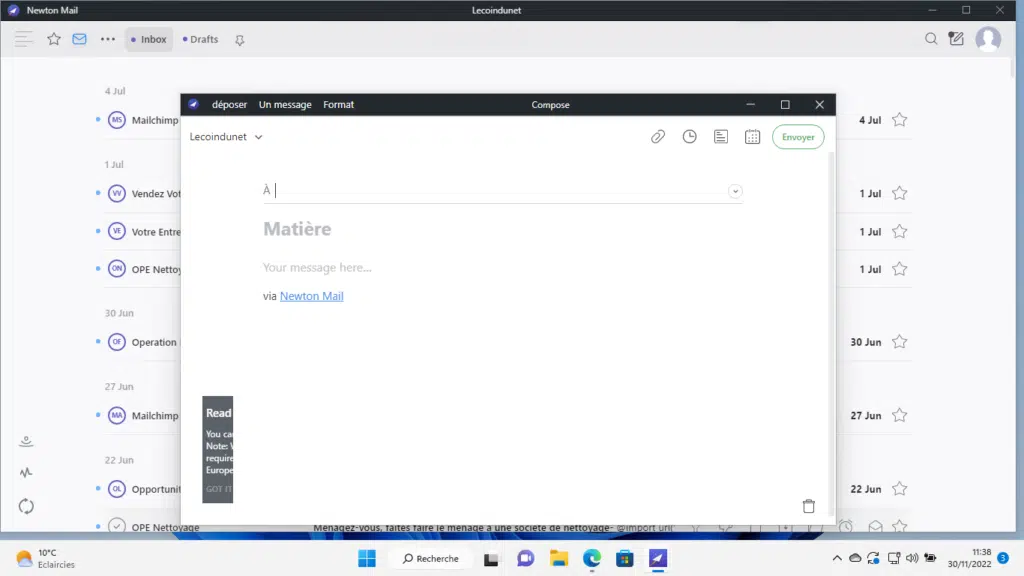Viewport: 1024px width, 576px height.
Task: Switch to the Drafts tab
Action: click(x=200, y=39)
